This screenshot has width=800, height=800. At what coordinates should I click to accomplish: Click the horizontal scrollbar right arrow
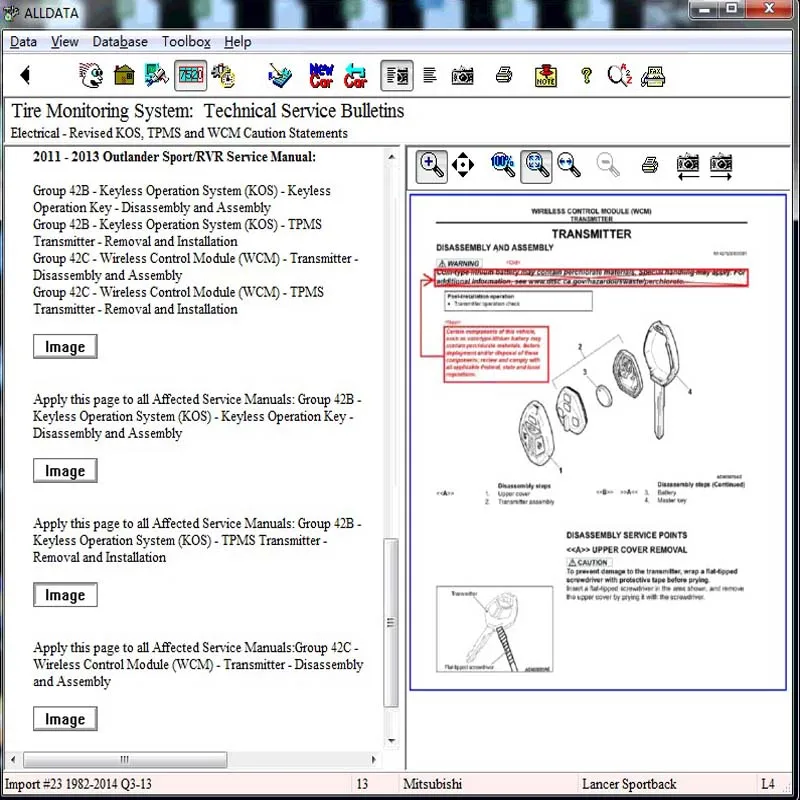[x=373, y=760]
